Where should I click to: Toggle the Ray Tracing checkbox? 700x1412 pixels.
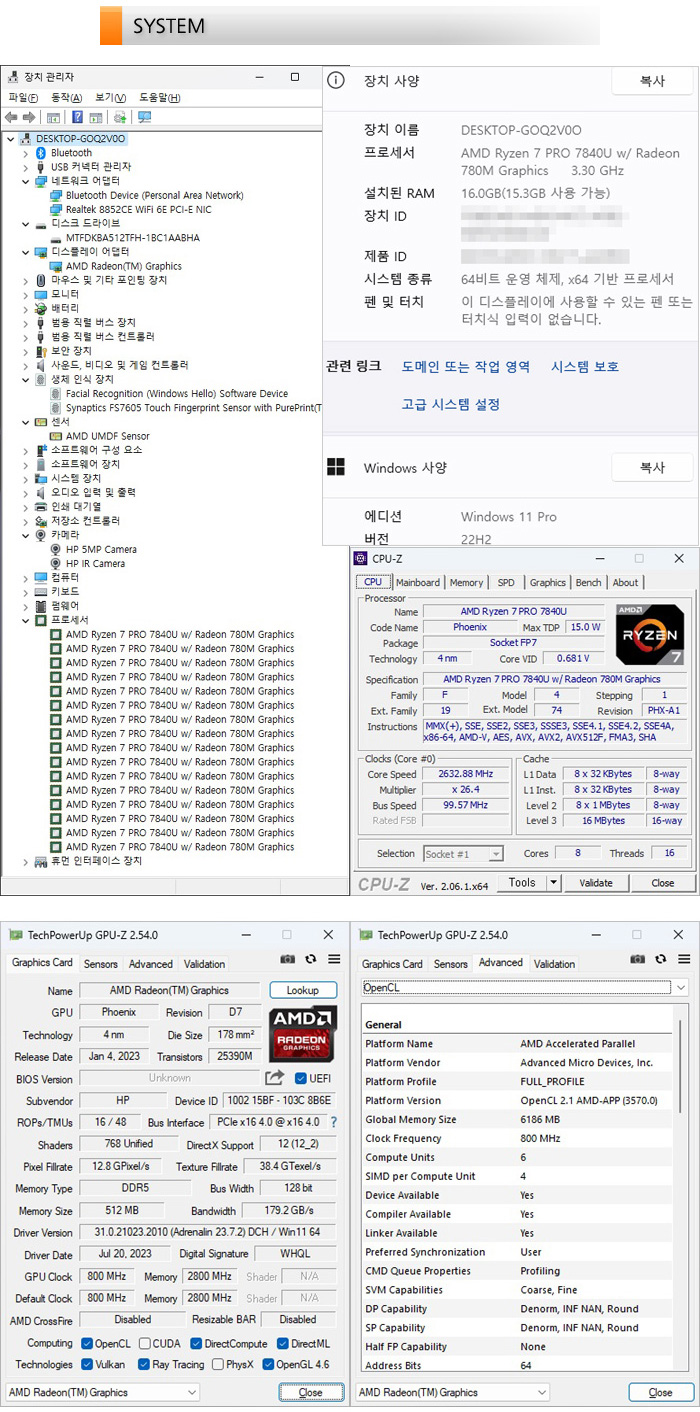point(145,1364)
